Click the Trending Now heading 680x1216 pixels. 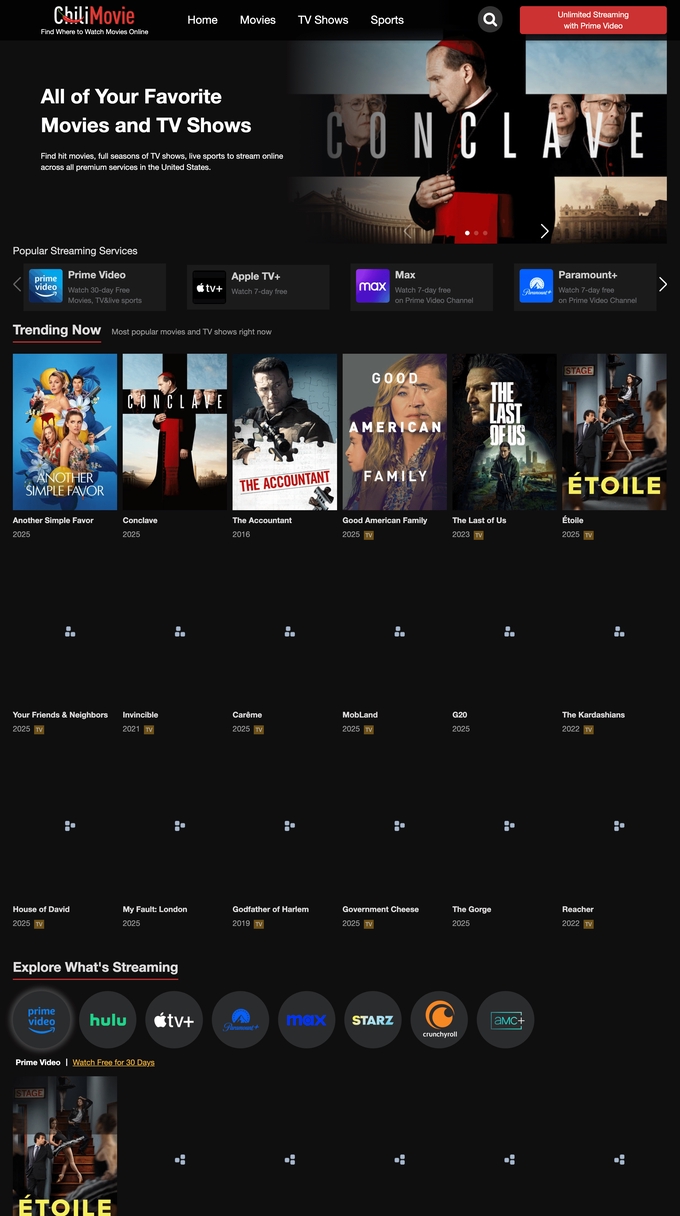(57, 330)
